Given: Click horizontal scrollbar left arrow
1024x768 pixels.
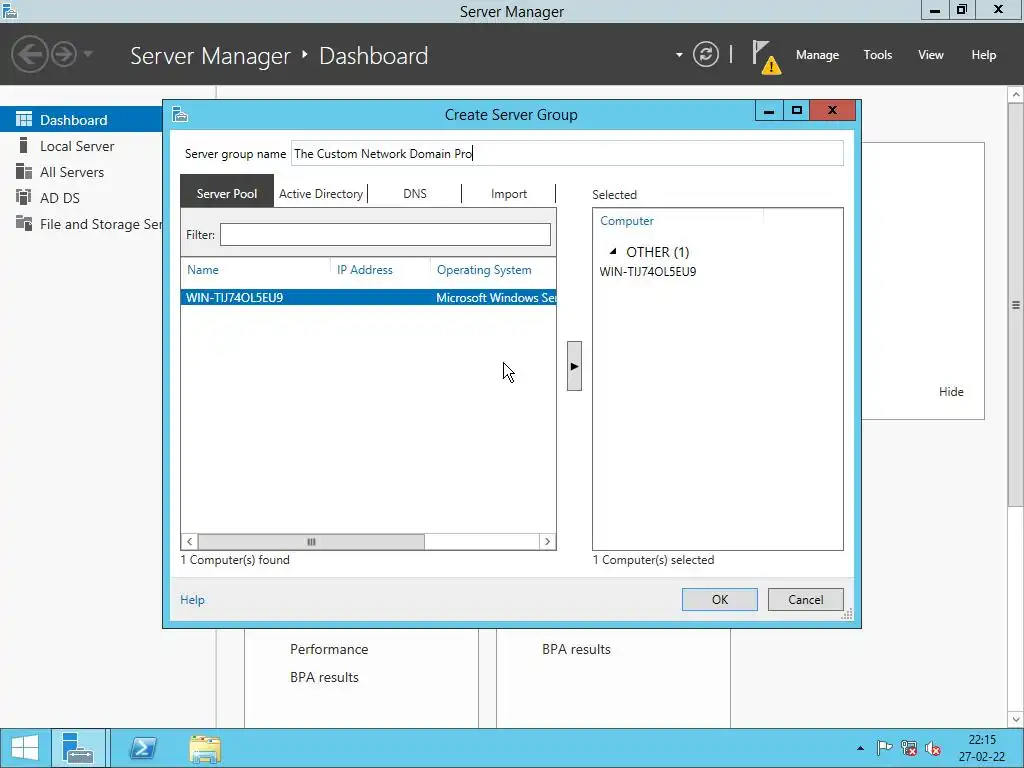Looking at the screenshot, I should click(x=189, y=541).
